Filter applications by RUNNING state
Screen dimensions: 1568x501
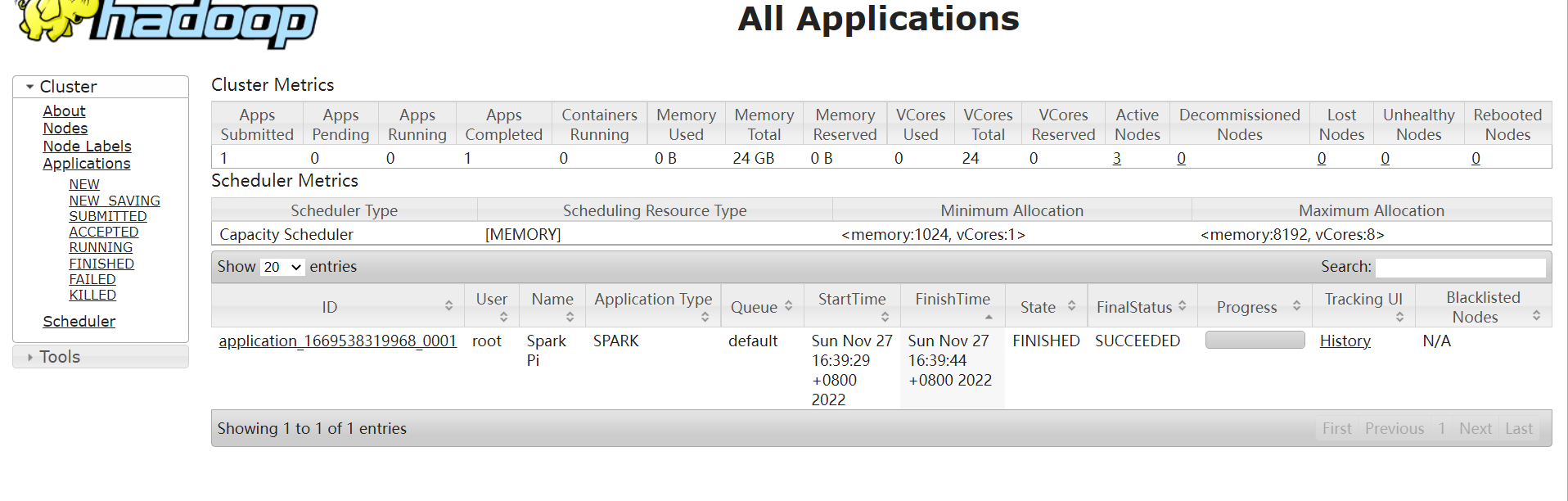tap(101, 248)
